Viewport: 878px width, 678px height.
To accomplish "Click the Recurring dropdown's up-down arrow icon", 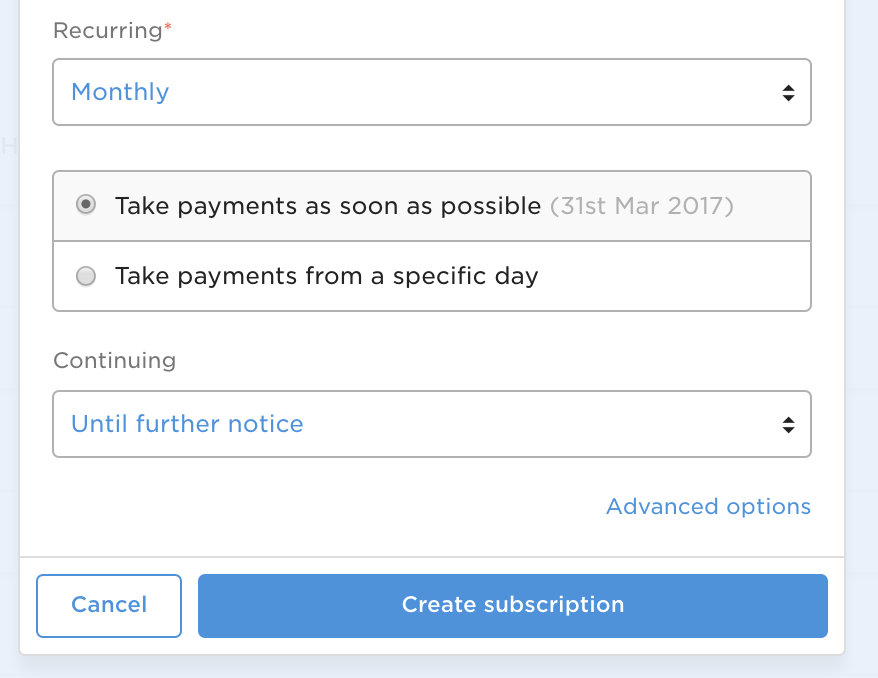I will 788,93.
